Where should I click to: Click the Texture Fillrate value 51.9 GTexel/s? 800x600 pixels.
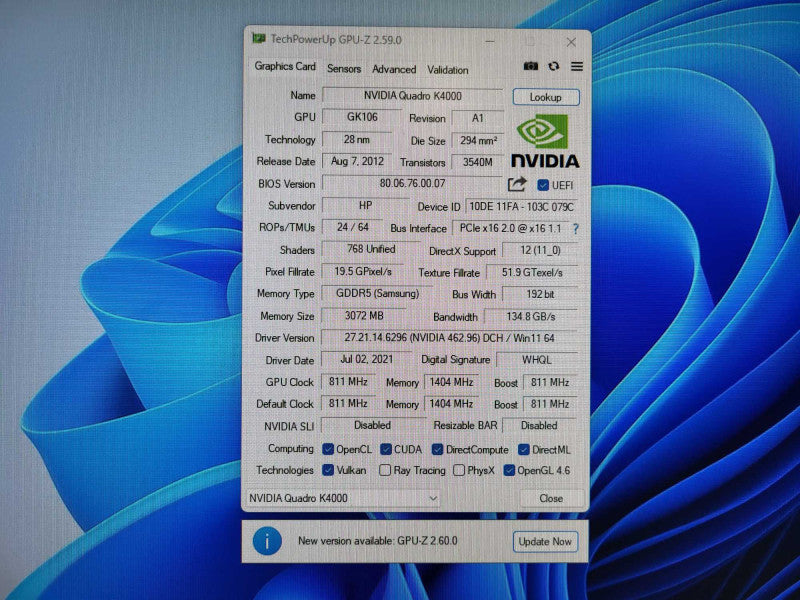tap(532, 272)
